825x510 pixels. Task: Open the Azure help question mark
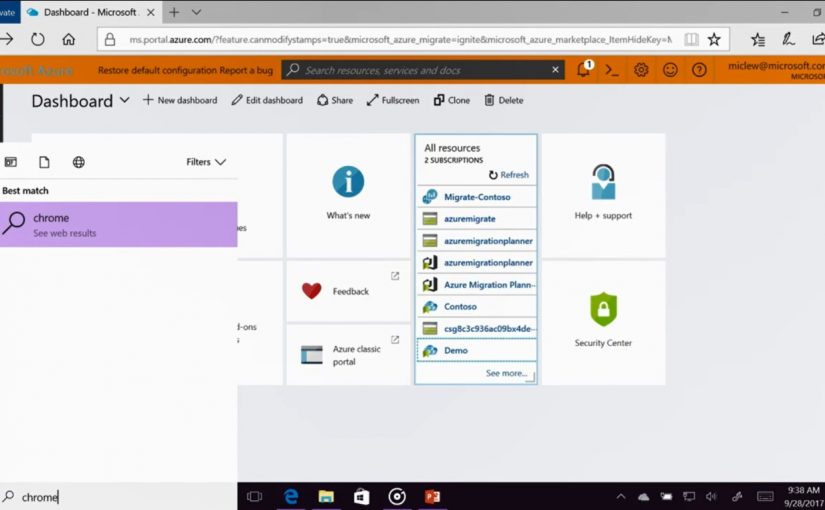pyautogui.click(x=699, y=70)
